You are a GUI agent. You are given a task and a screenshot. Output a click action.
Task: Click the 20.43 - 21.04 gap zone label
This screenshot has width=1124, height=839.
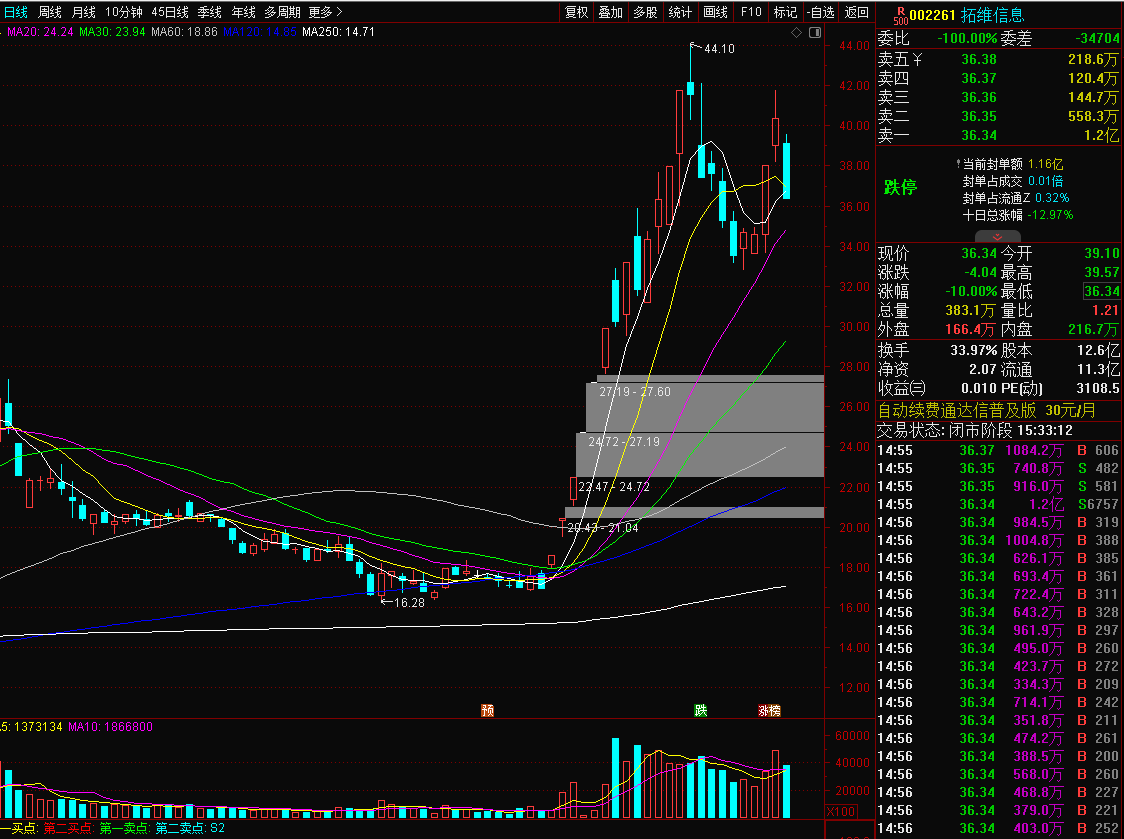pos(602,528)
